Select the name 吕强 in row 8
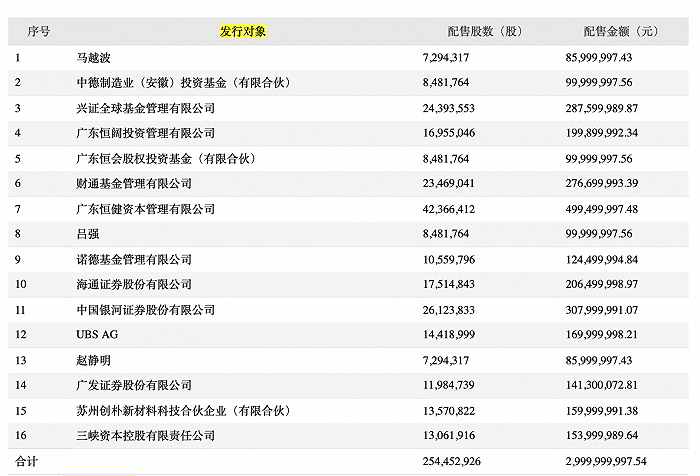 pos(88,234)
